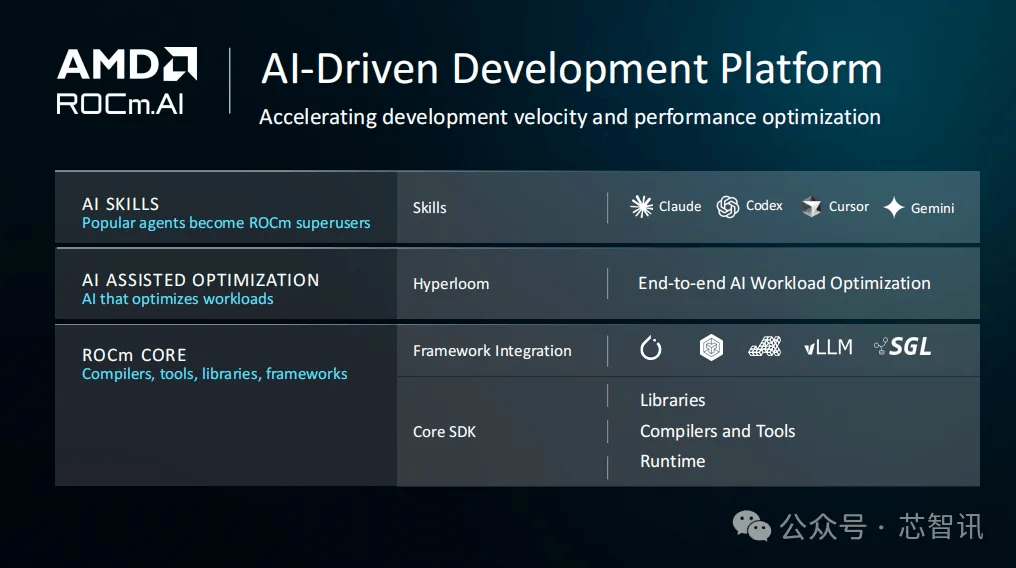Click the 'Runtime' entry
Screen dimensions: 1016x568
pyautogui.click(x=673, y=461)
